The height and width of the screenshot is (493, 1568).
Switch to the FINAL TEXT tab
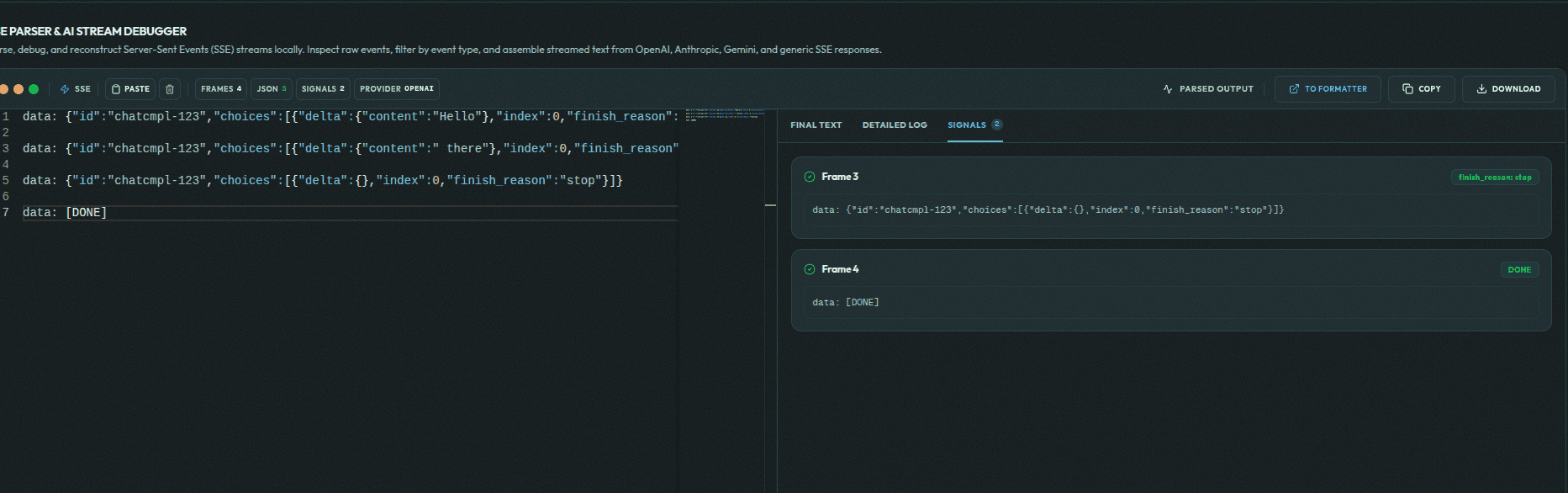816,125
